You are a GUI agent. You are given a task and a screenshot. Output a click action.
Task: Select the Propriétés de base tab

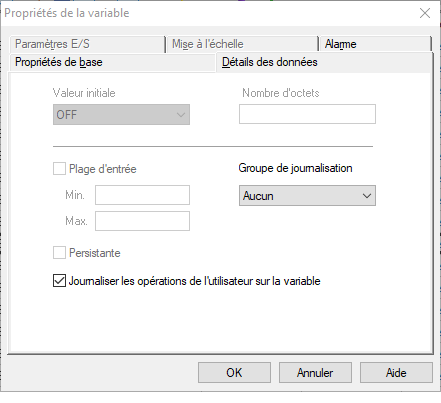[x=112, y=62]
